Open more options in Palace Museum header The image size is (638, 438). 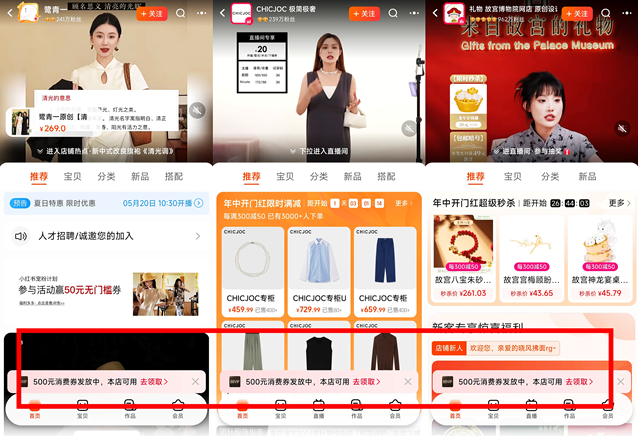click(627, 13)
